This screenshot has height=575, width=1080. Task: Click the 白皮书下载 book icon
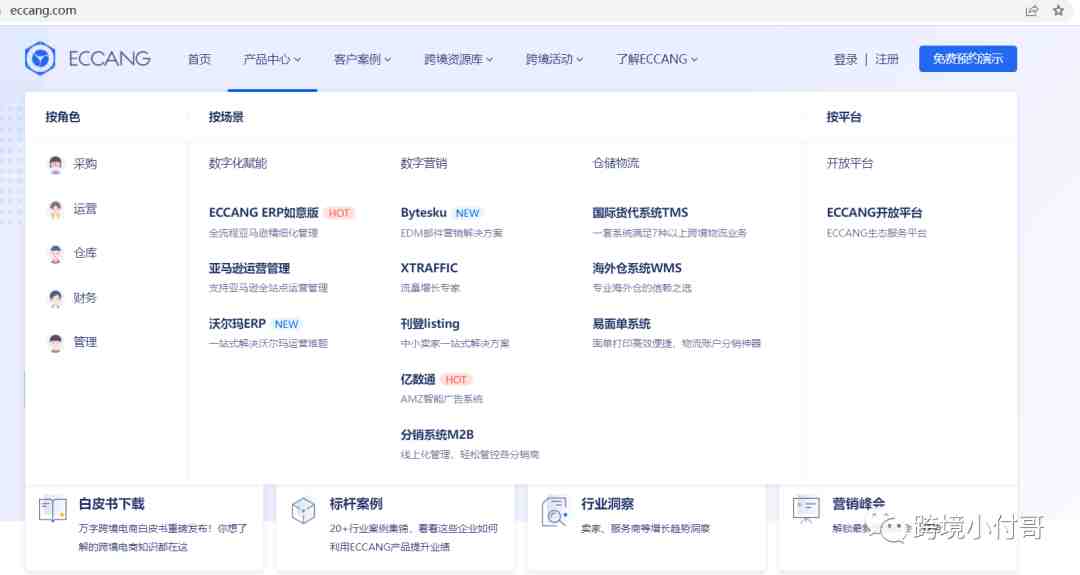tap(53, 510)
